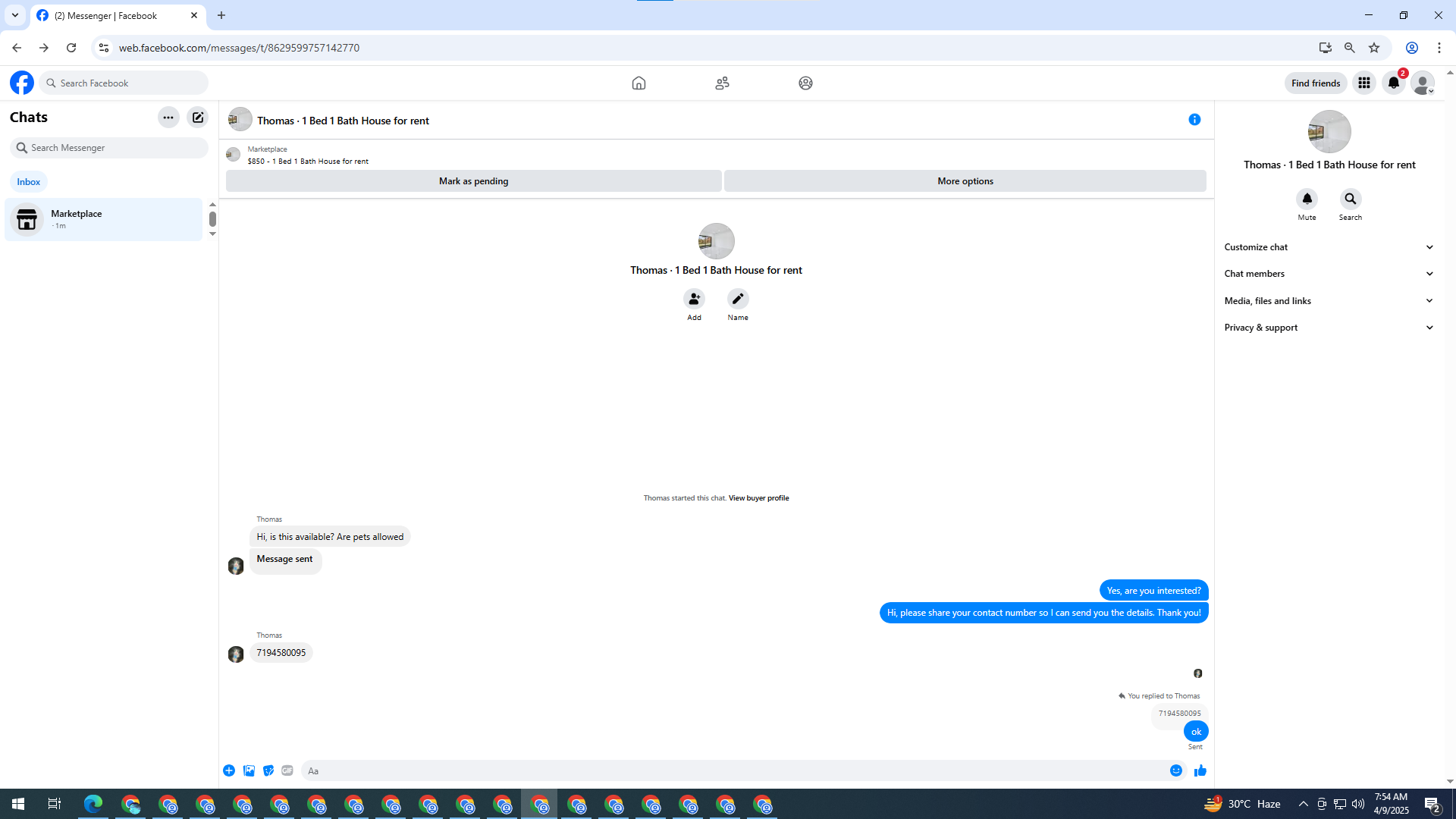Click the '7194580095' message from Thomas
Screen dimensions: 1456x819
click(281, 653)
